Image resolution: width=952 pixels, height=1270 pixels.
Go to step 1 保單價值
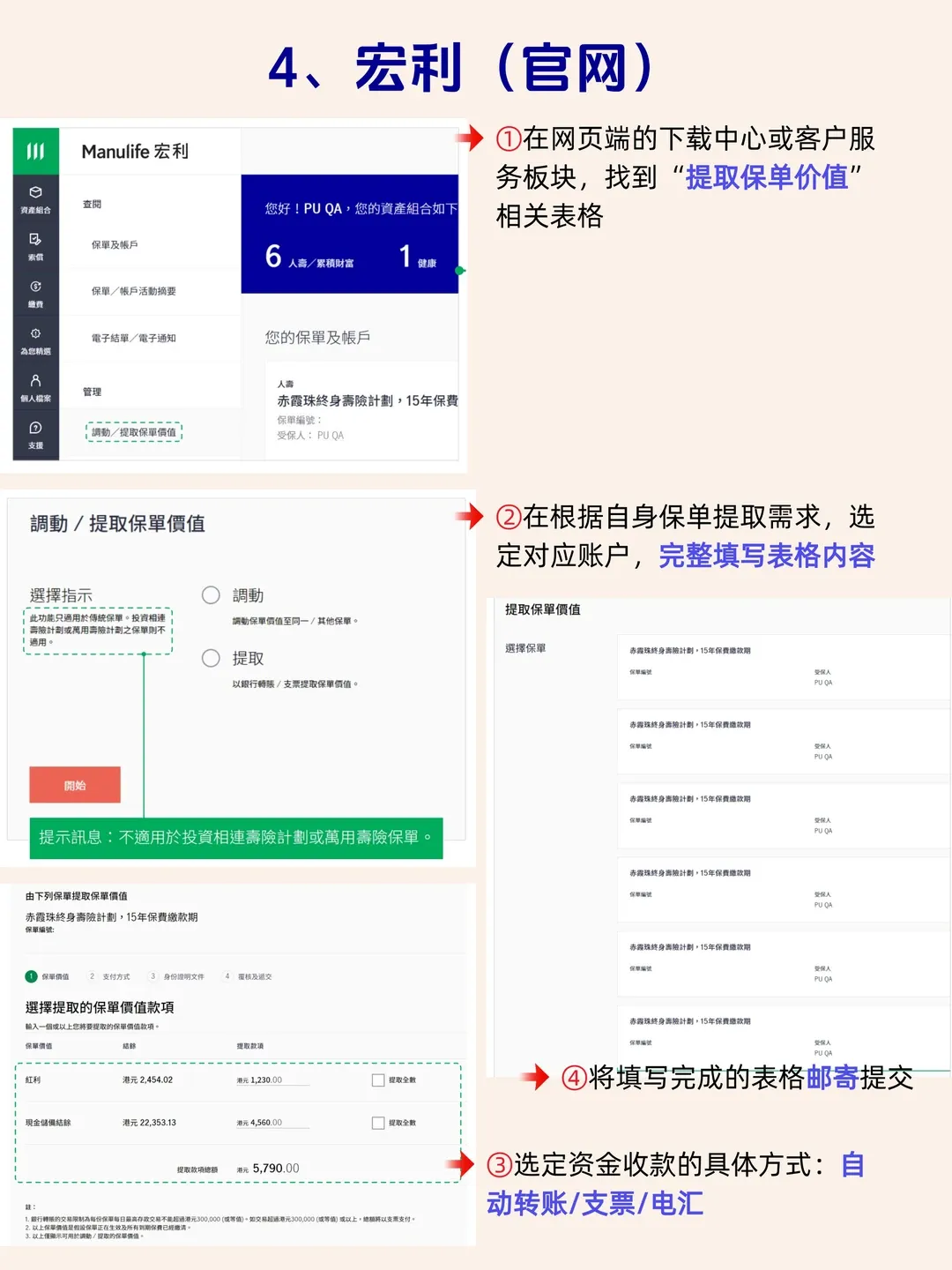48,976
